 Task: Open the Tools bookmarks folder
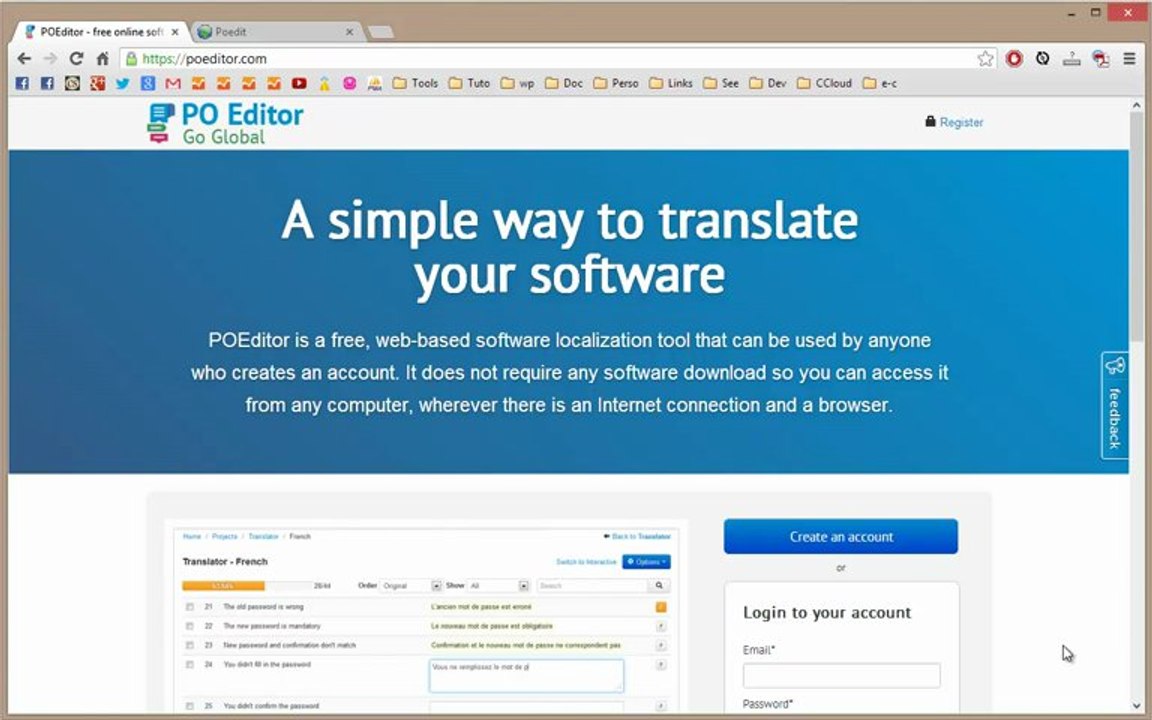tap(415, 83)
